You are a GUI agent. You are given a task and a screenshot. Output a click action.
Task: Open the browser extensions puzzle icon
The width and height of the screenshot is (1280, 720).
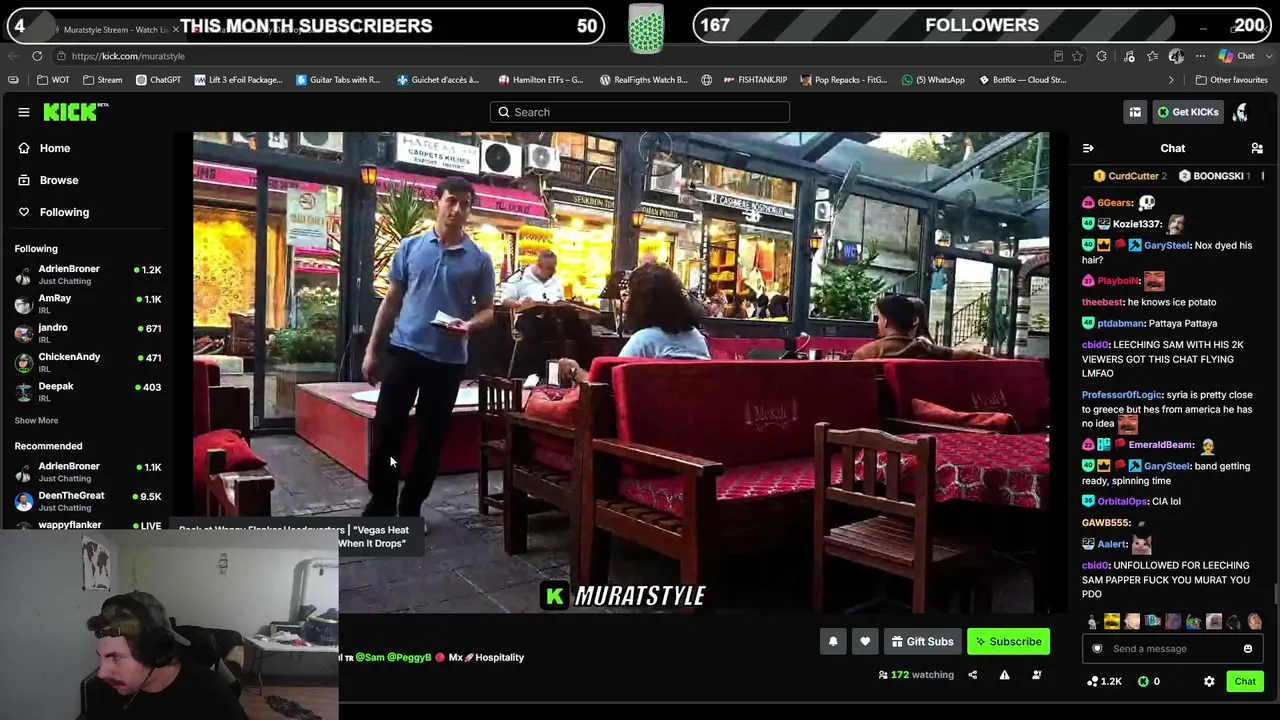(x=1101, y=56)
